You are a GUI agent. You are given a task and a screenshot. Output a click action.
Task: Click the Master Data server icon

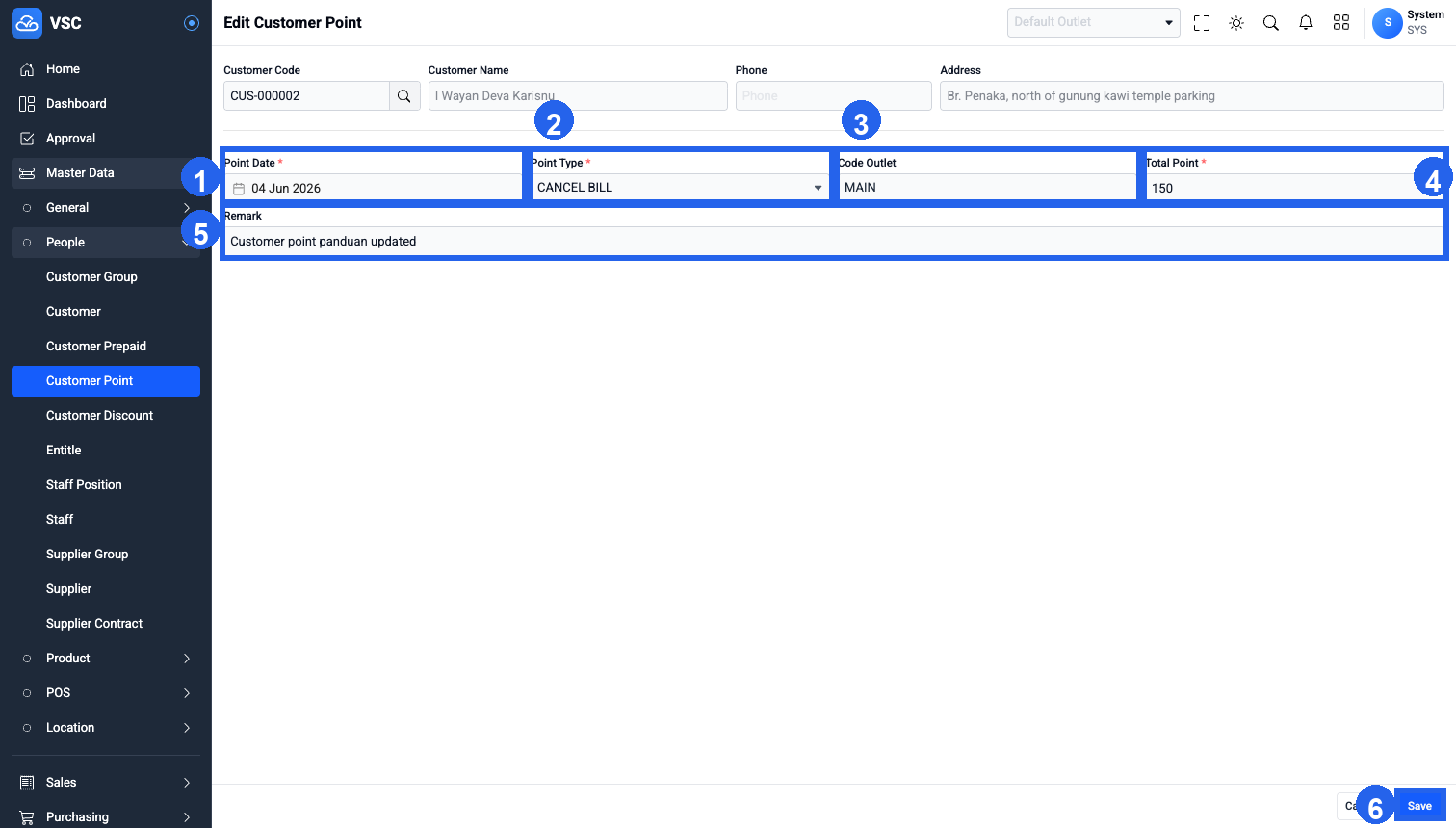tap(27, 173)
